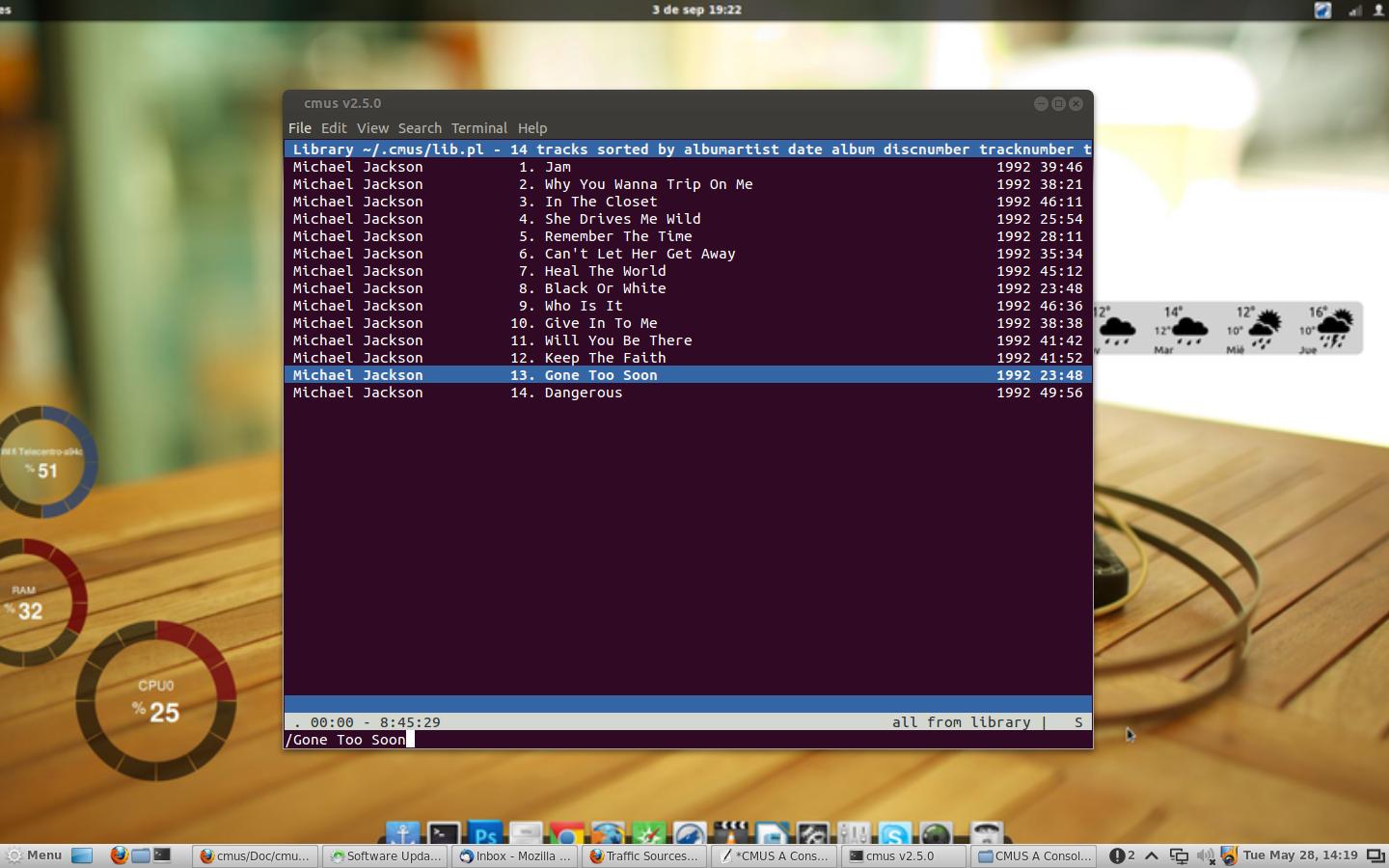Select the track Heal The World
The image size is (1389, 868).
605,271
